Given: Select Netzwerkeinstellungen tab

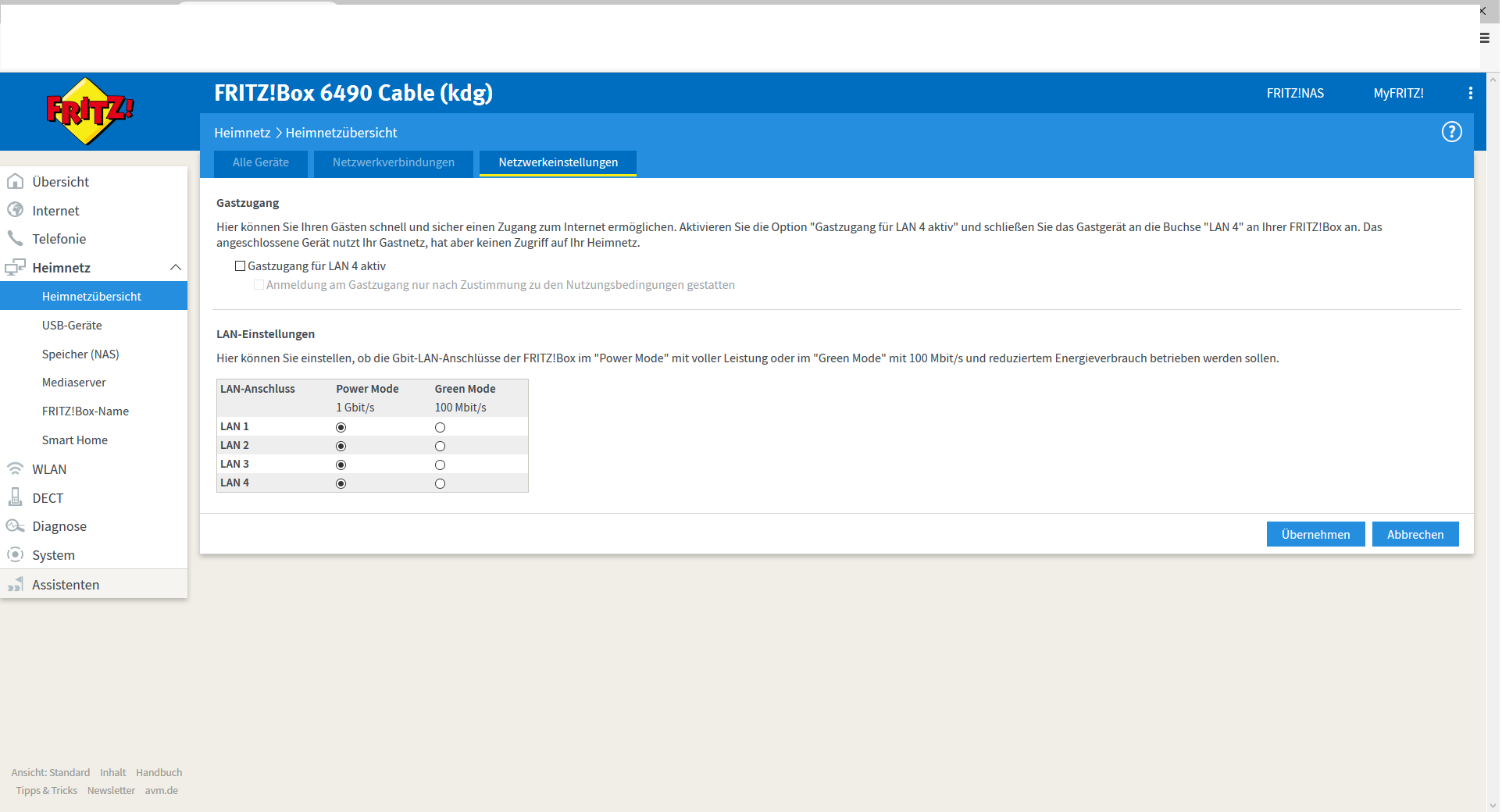Looking at the screenshot, I should (558, 162).
